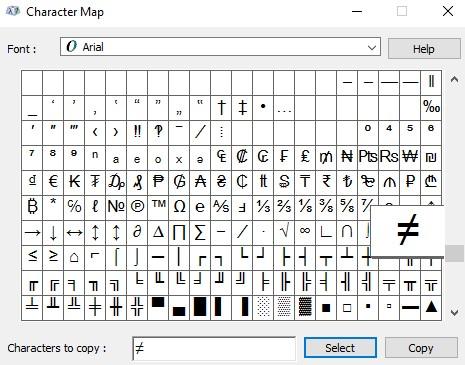Screen dimensions: 465x365
Task: Close the Character Map window
Action: [x=448, y=12]
